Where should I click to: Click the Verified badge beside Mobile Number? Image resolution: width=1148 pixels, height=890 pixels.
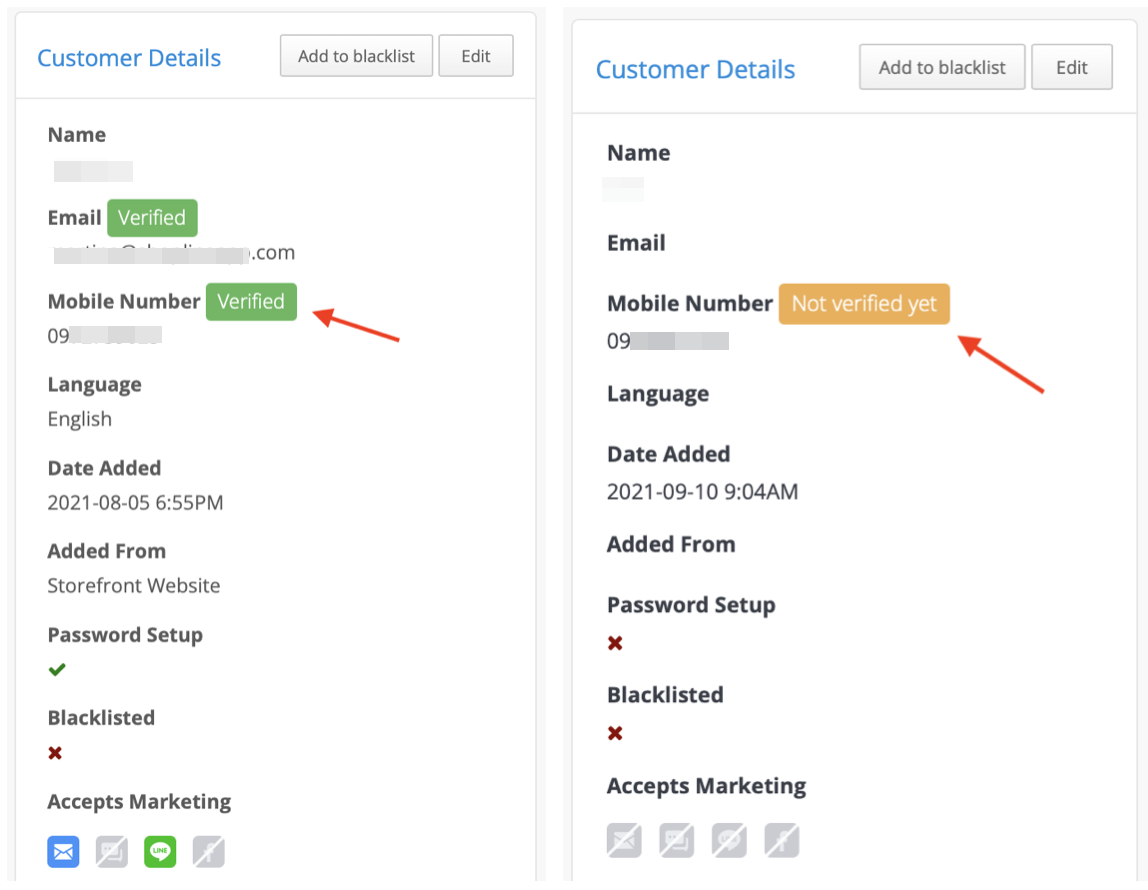[251, 302]
